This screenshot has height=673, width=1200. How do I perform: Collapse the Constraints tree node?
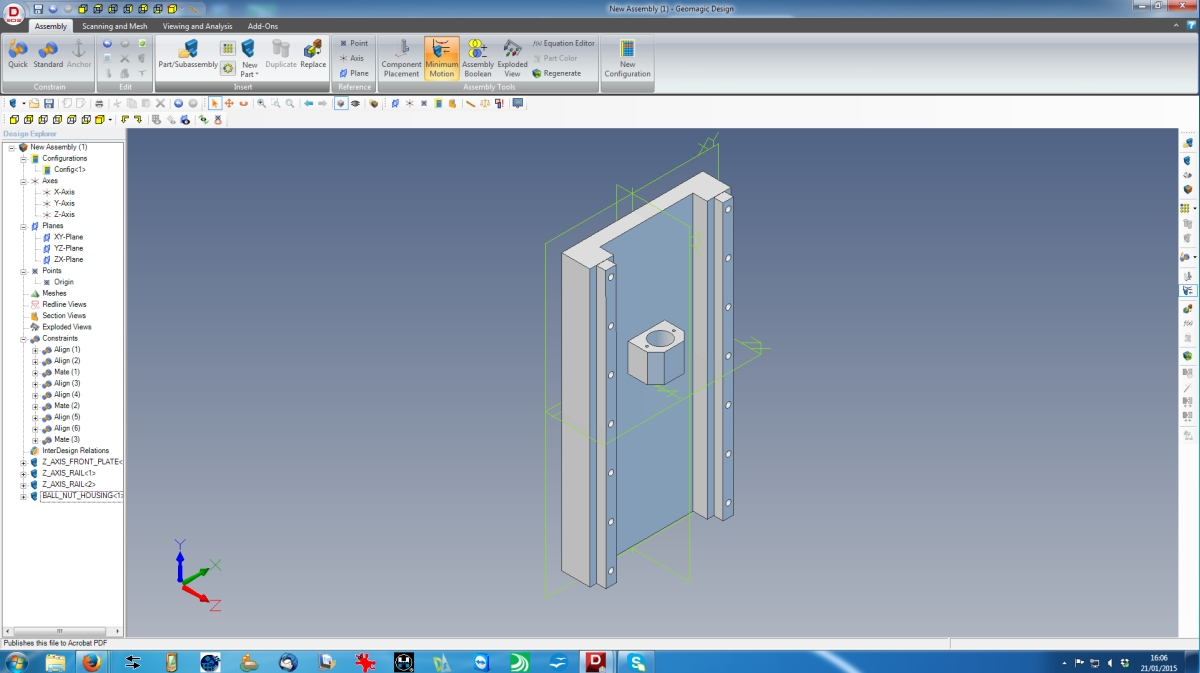tap(23, 339)
